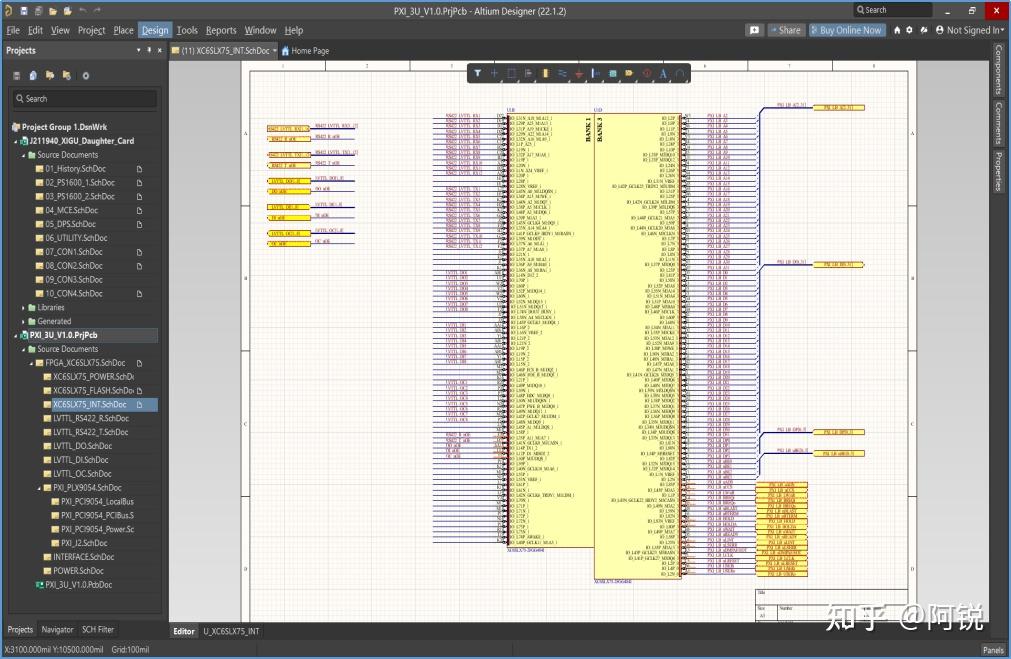The width and height of the screenshot is (1011, 659).
Task: Click the home icon near Buy Online
Action: (x=897, y=30)
